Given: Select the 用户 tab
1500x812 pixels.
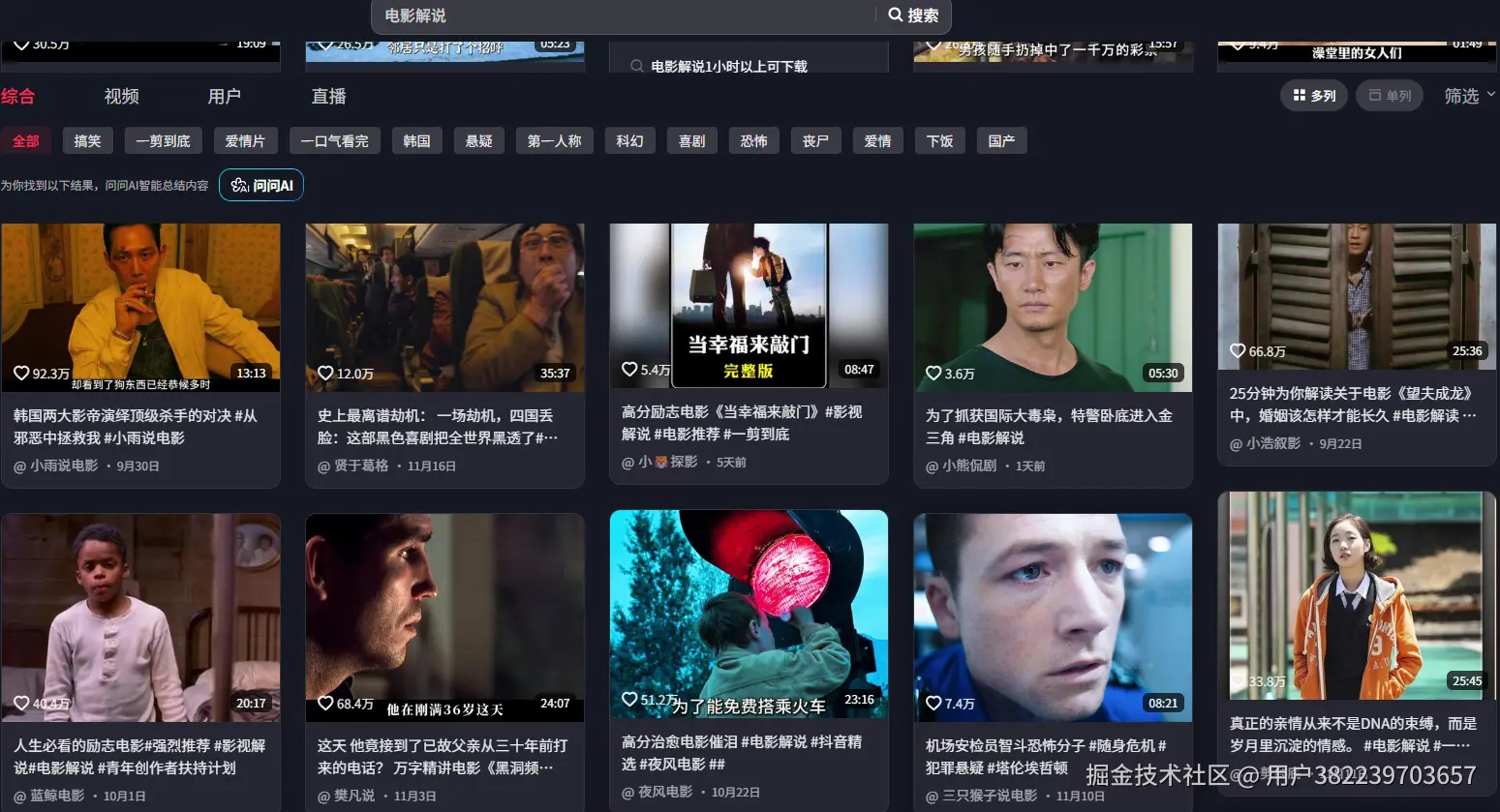Looking at the screenshot, I should coord(225,96).
